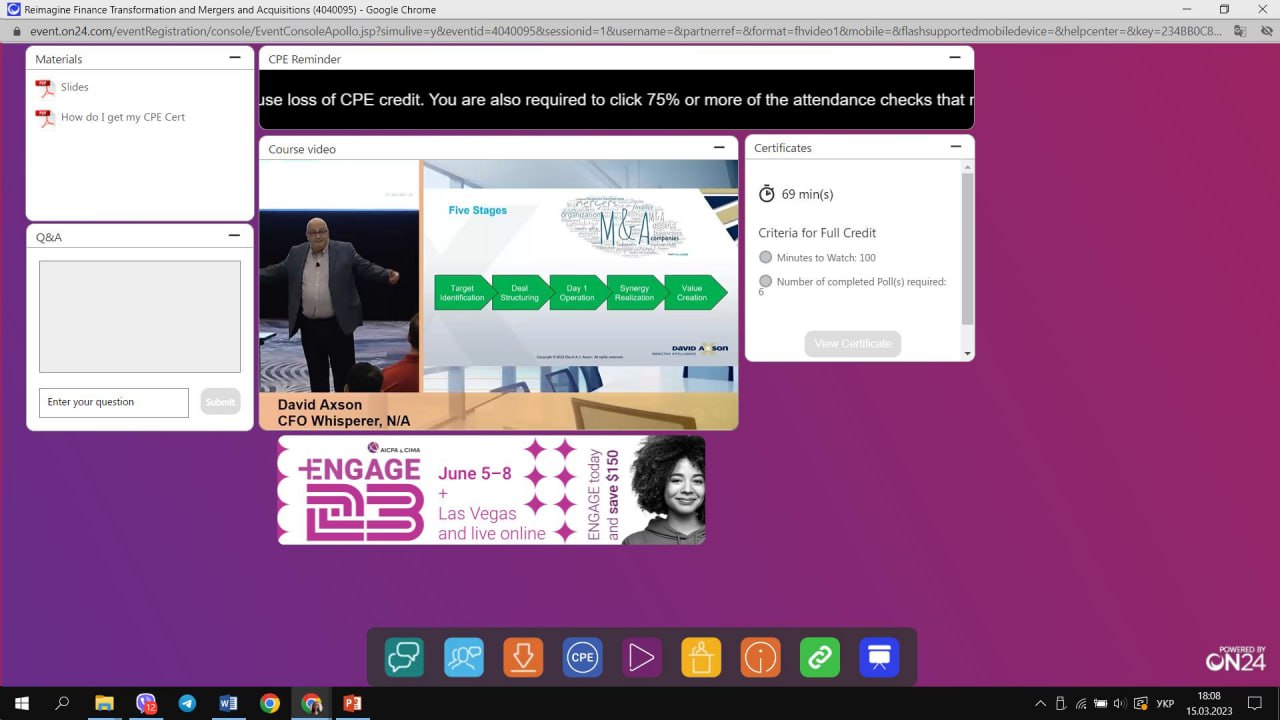Select the Minutes to Watch criteria indicator
The image size is (1280, 720).
pos(766,258)
